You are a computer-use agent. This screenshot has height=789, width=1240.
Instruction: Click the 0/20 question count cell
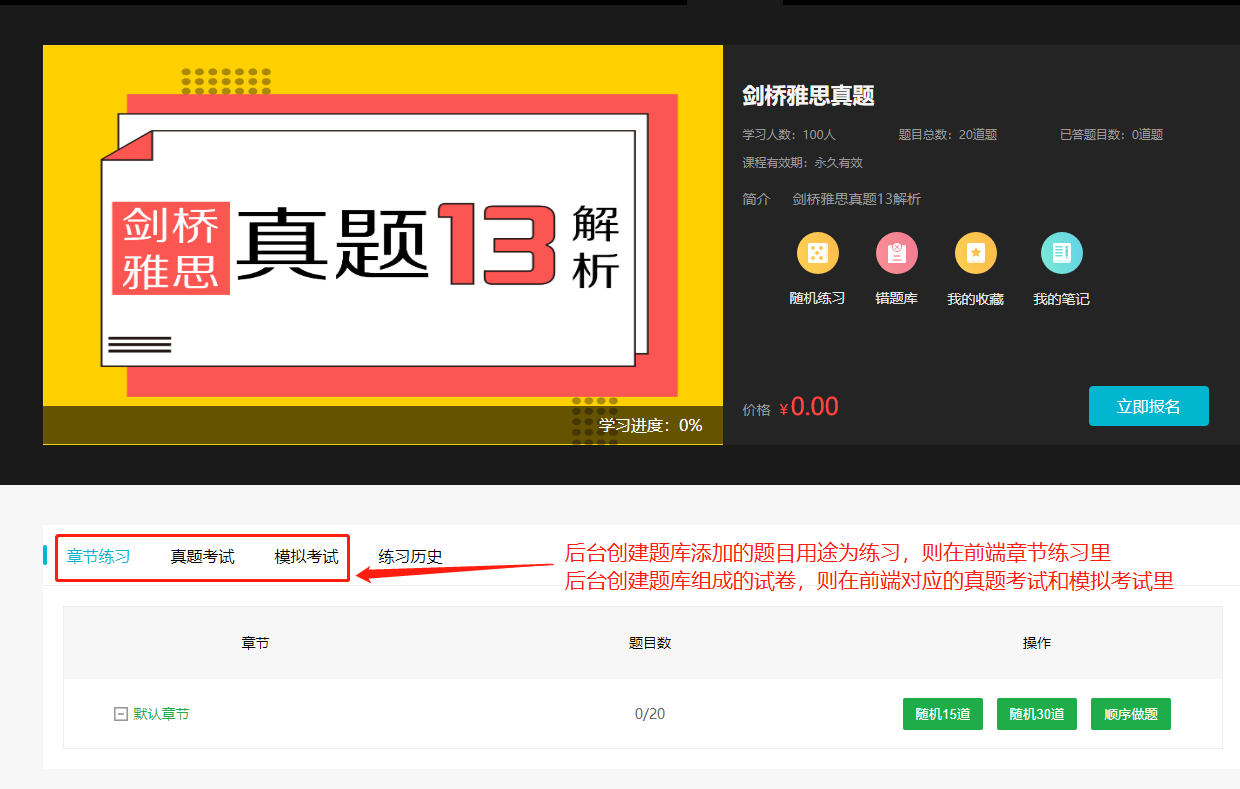650,714
